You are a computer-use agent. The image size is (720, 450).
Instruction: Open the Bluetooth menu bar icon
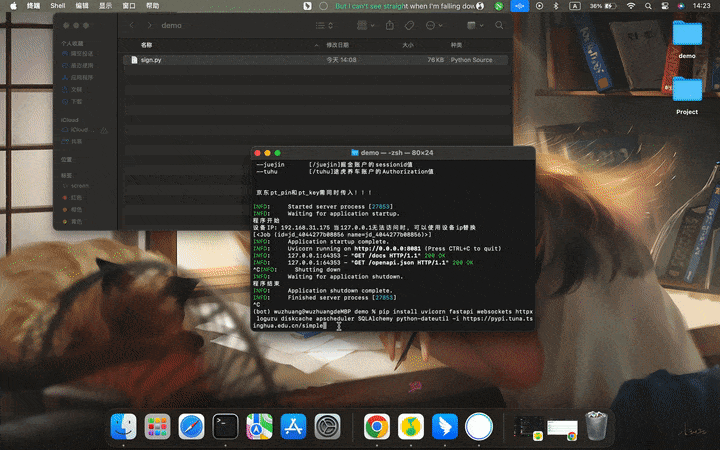pos(556,6)
